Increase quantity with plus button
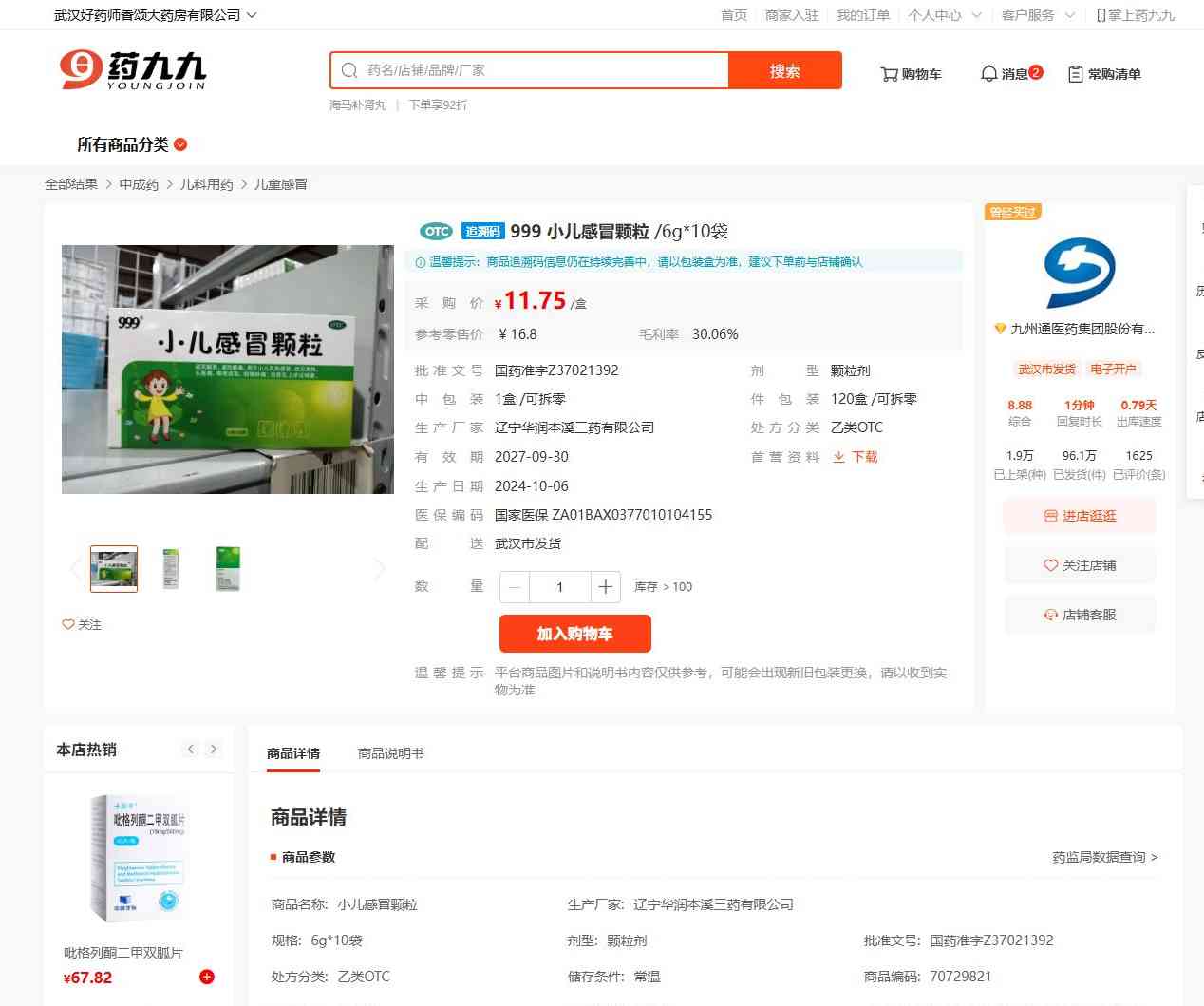 pyautogui.click(x=605, y=587)
